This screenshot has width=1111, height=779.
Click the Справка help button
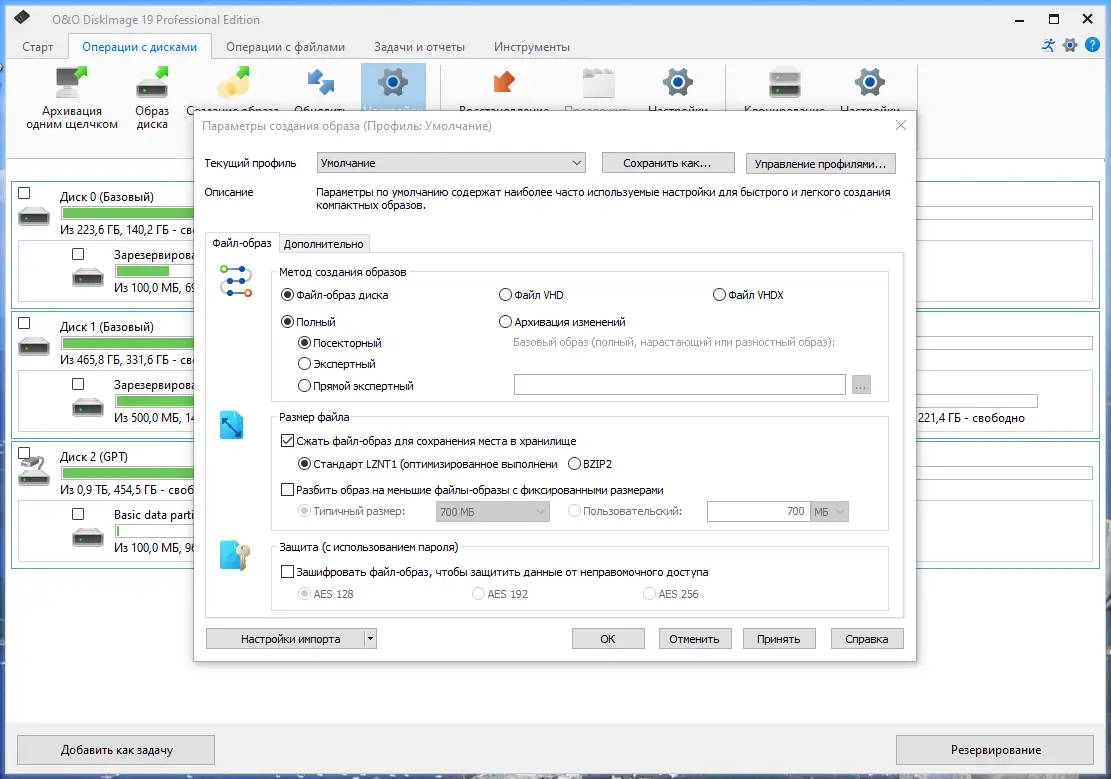tap(867, 639)
